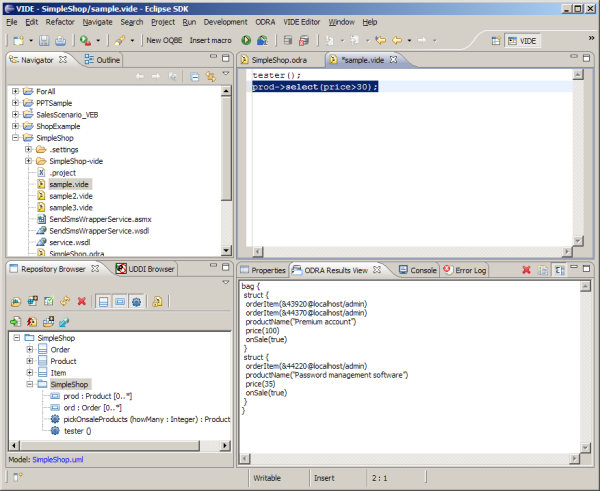Click Collapse All in Navigator toolbar
The image size is (600, 491).
(x=194, y=77)
